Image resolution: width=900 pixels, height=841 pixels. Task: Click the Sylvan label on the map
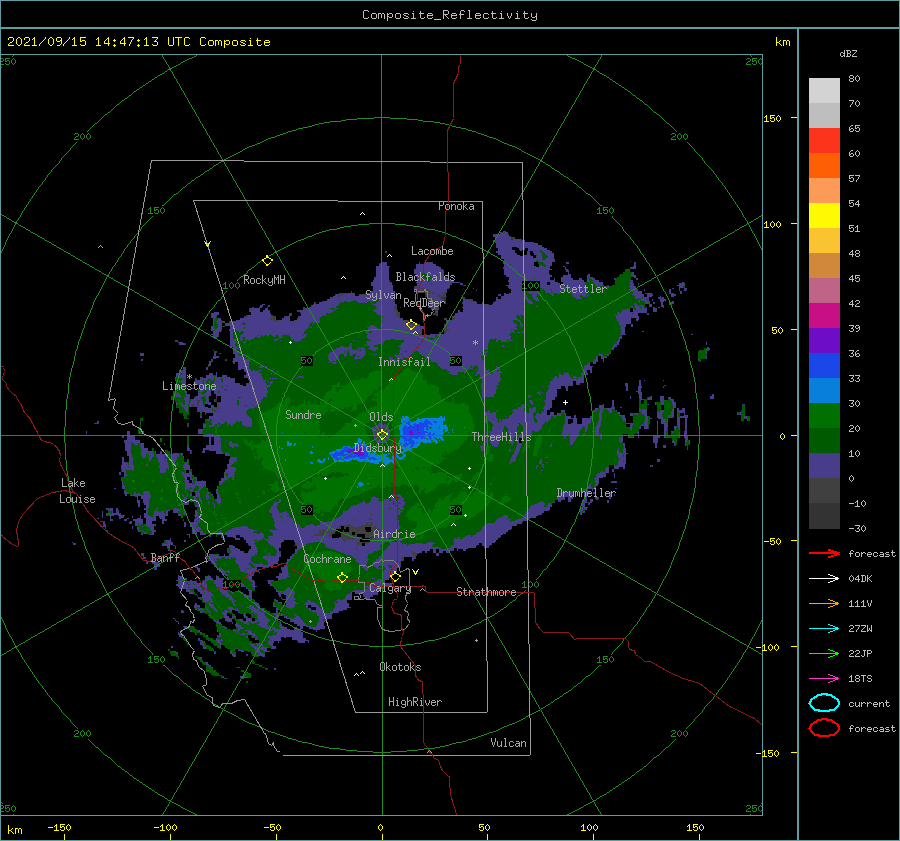(383, 295)
